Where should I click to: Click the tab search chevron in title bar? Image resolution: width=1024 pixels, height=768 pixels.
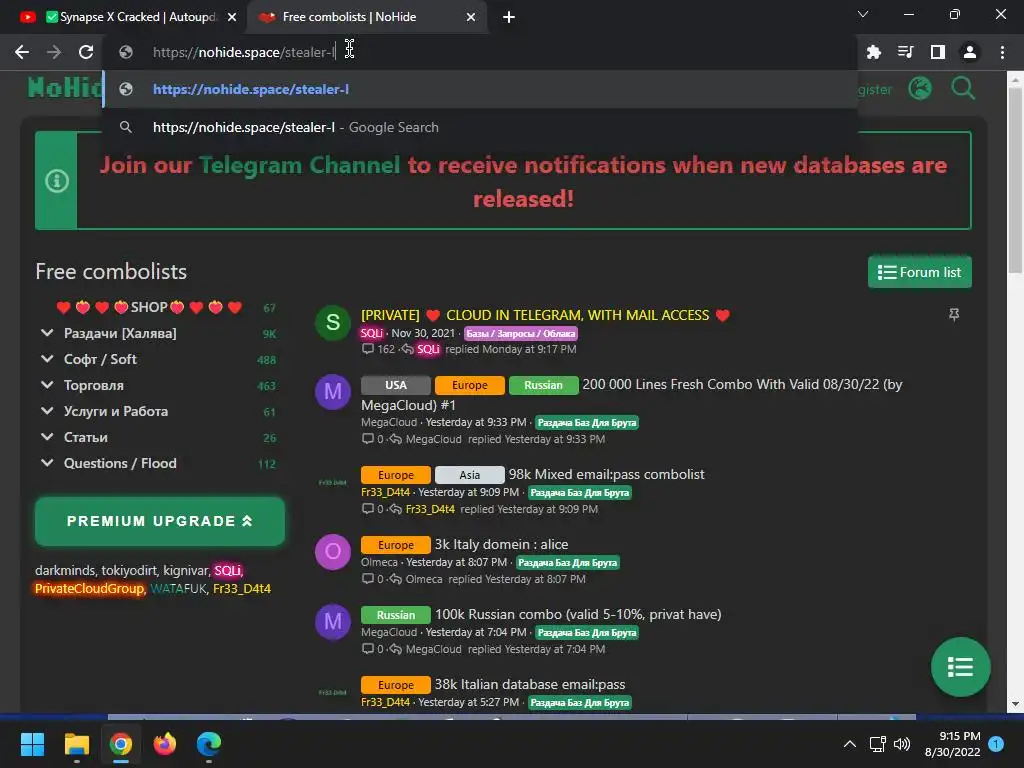[x=863, y=14]
